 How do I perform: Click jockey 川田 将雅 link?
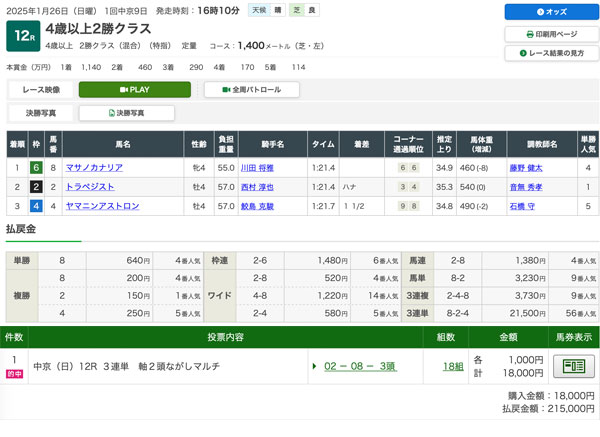pyautogui.click(x=256, y=168)
